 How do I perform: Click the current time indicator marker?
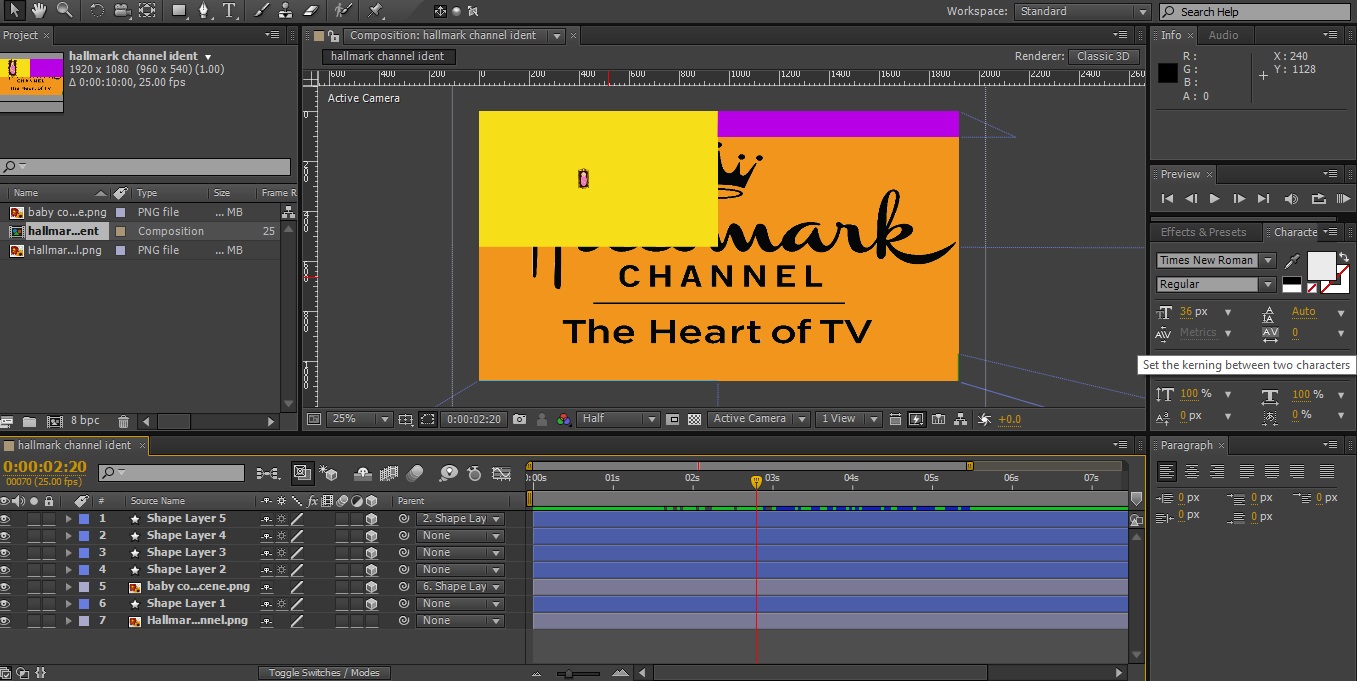click(756, 482)
